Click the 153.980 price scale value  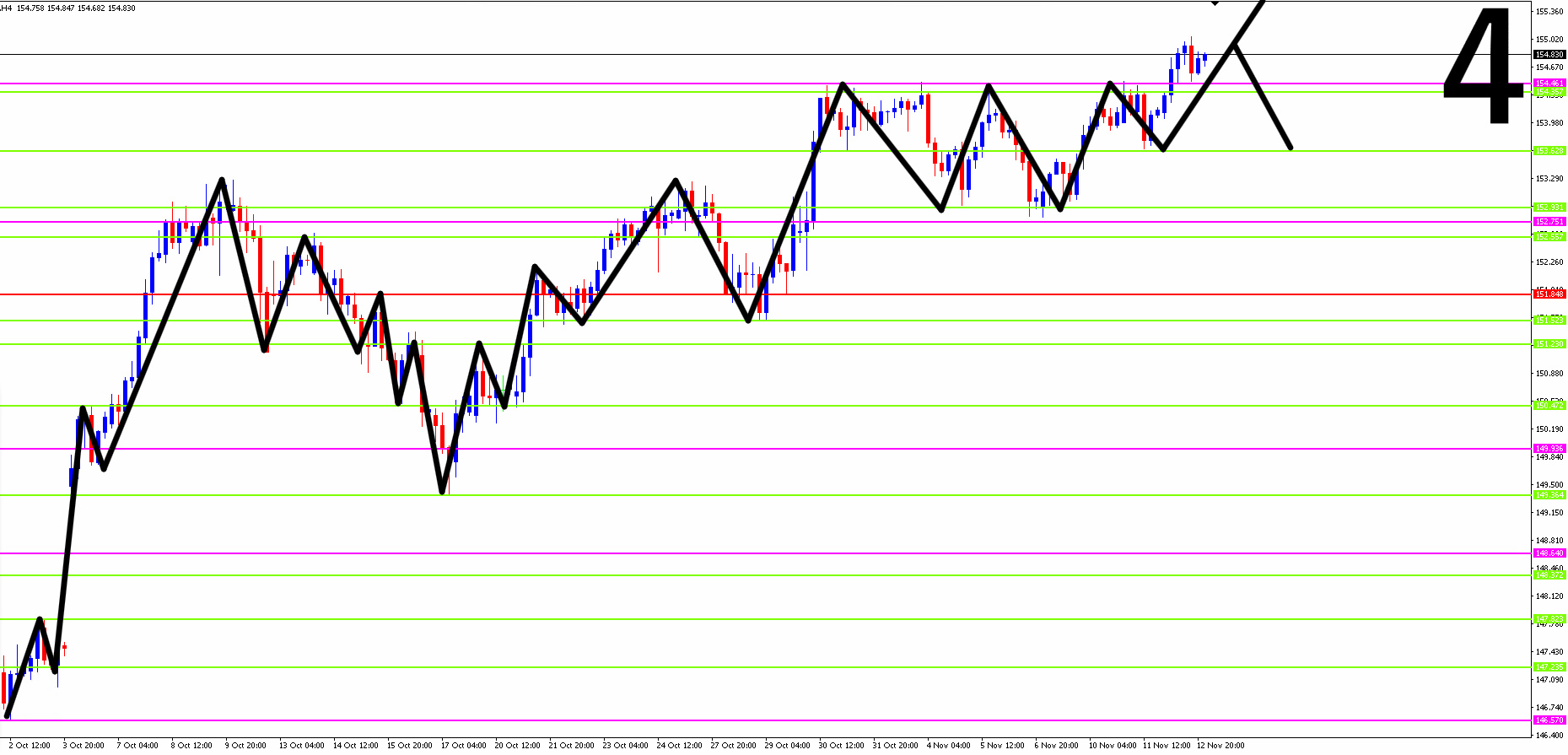click(x=1550, y=123)
